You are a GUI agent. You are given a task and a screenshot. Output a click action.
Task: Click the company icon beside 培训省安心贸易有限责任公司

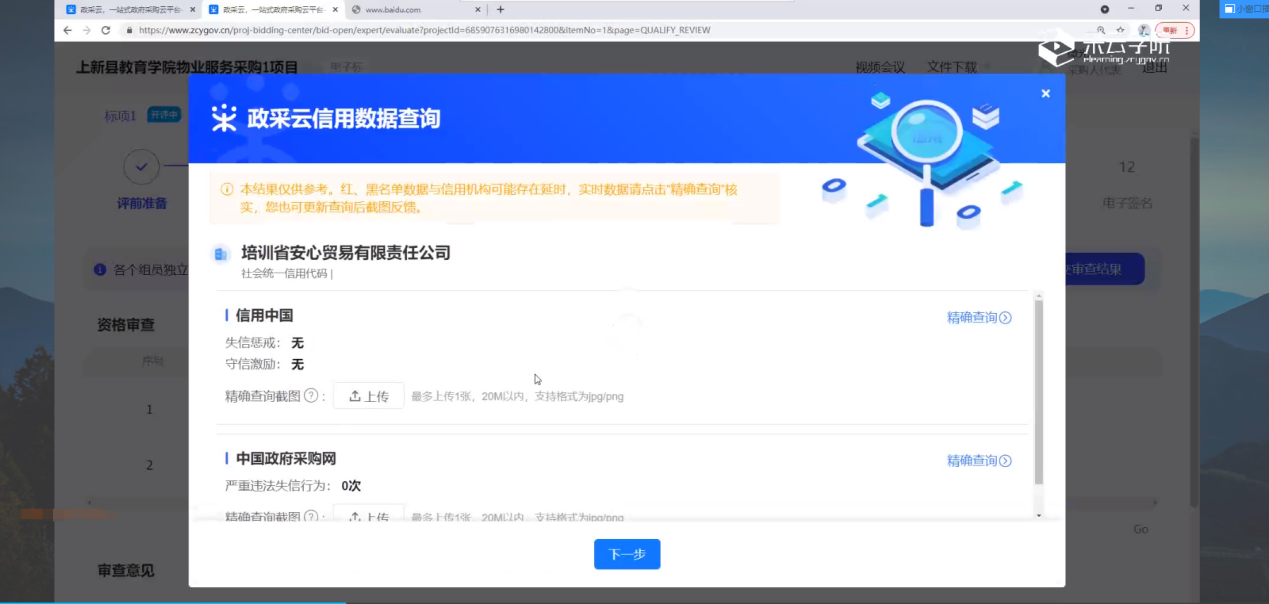[x=221, y=254]
